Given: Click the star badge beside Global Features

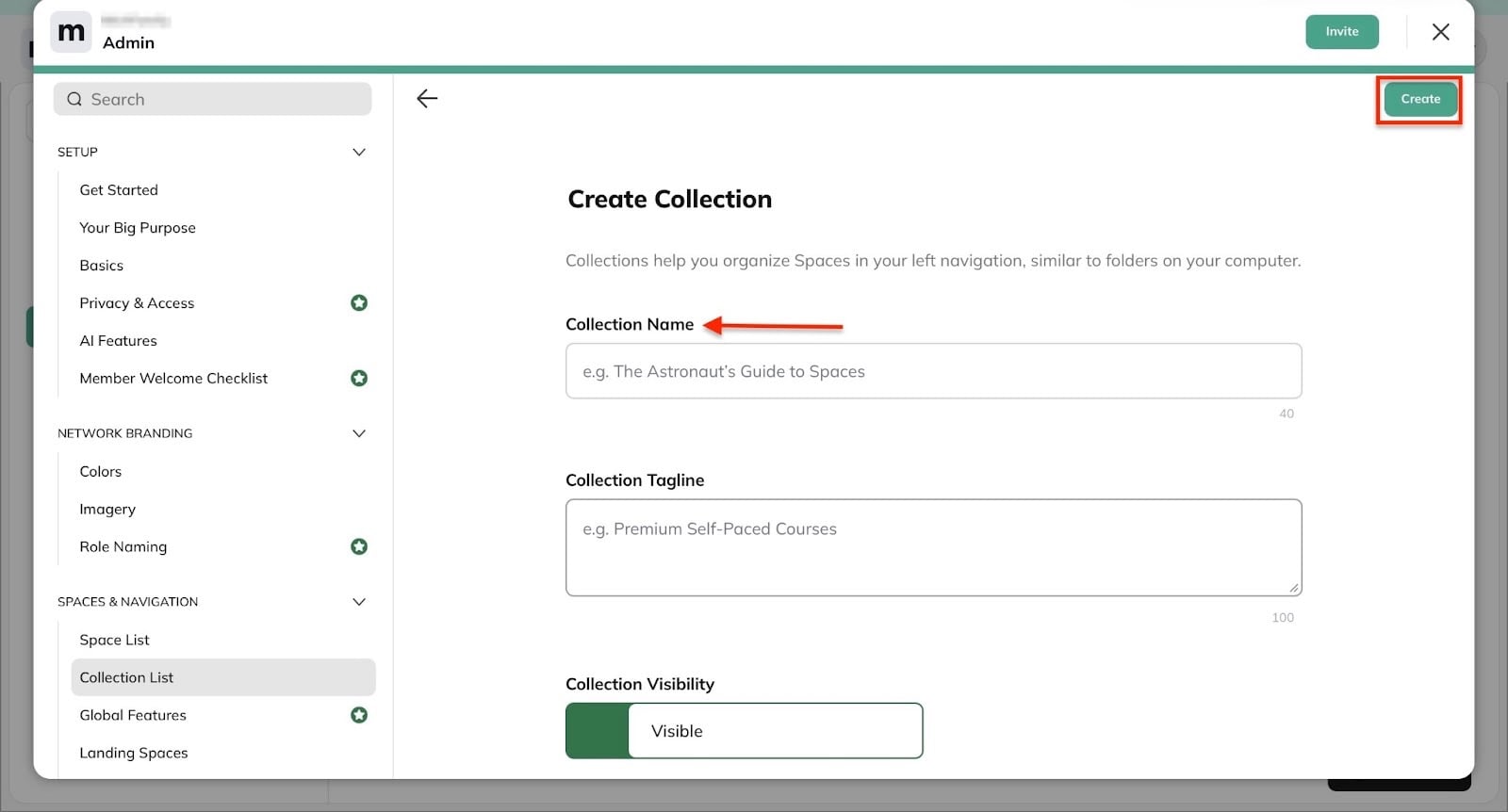Looking at the screenshot, I should click(x=359, y=715).
